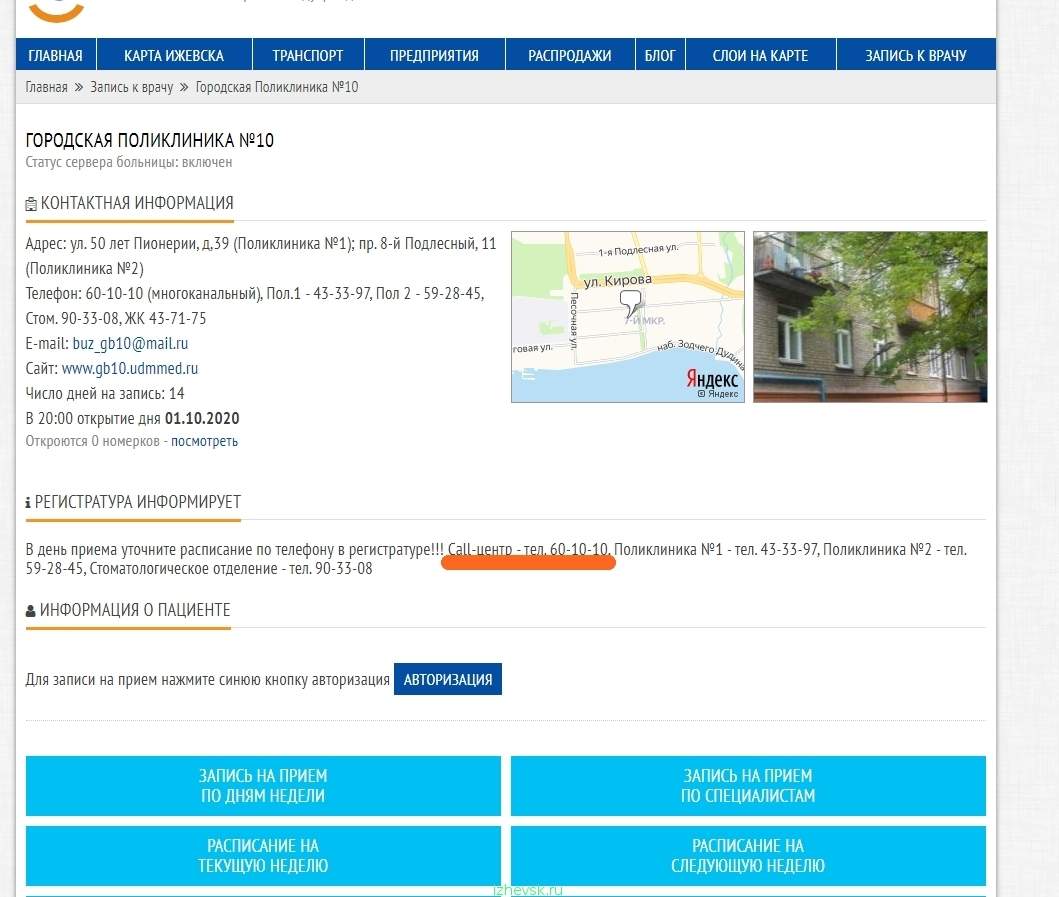
Task: Click the orange site logo
Action: click(x=56, y=10)
